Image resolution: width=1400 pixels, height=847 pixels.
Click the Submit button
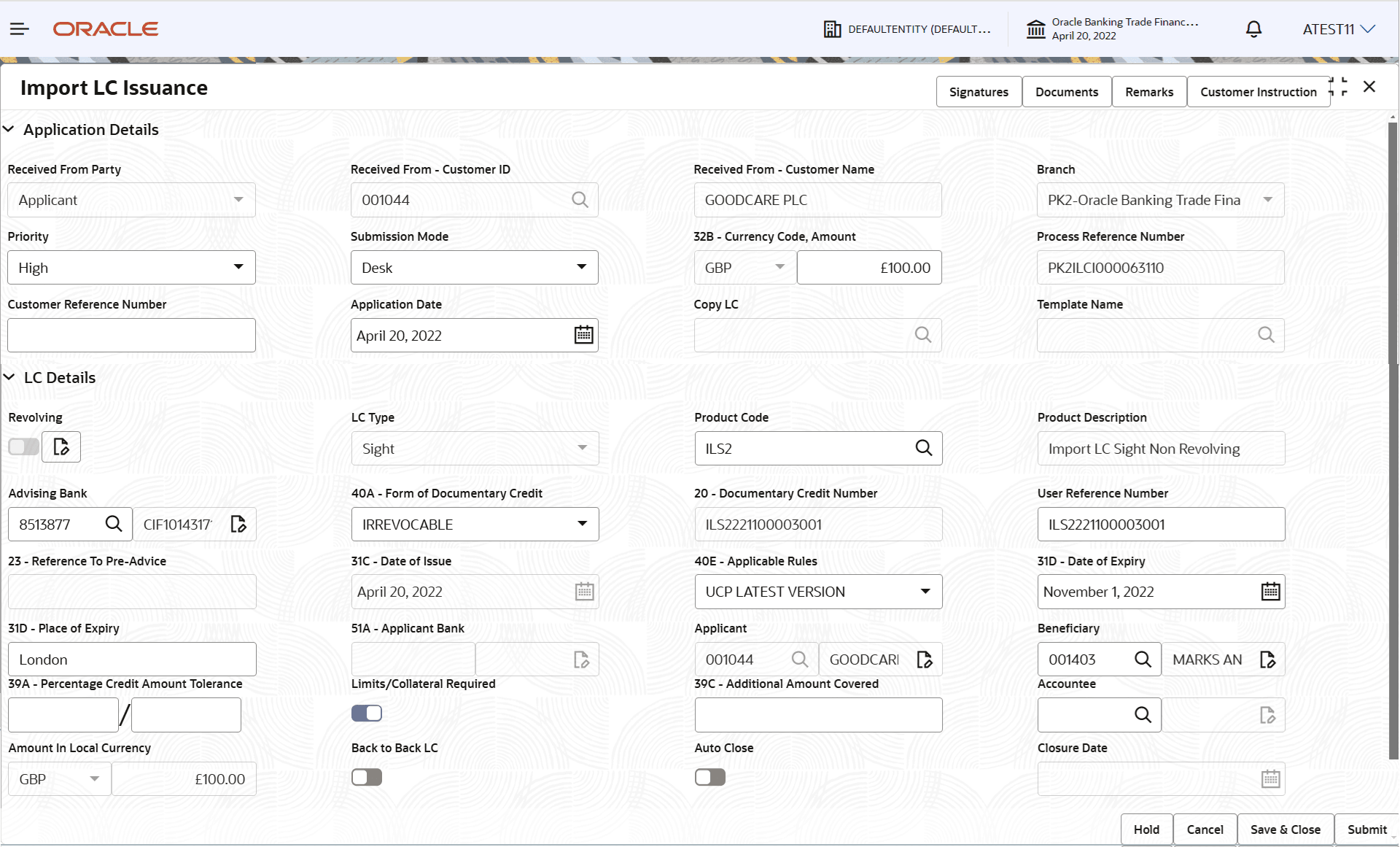click(x=1366, y=829)
